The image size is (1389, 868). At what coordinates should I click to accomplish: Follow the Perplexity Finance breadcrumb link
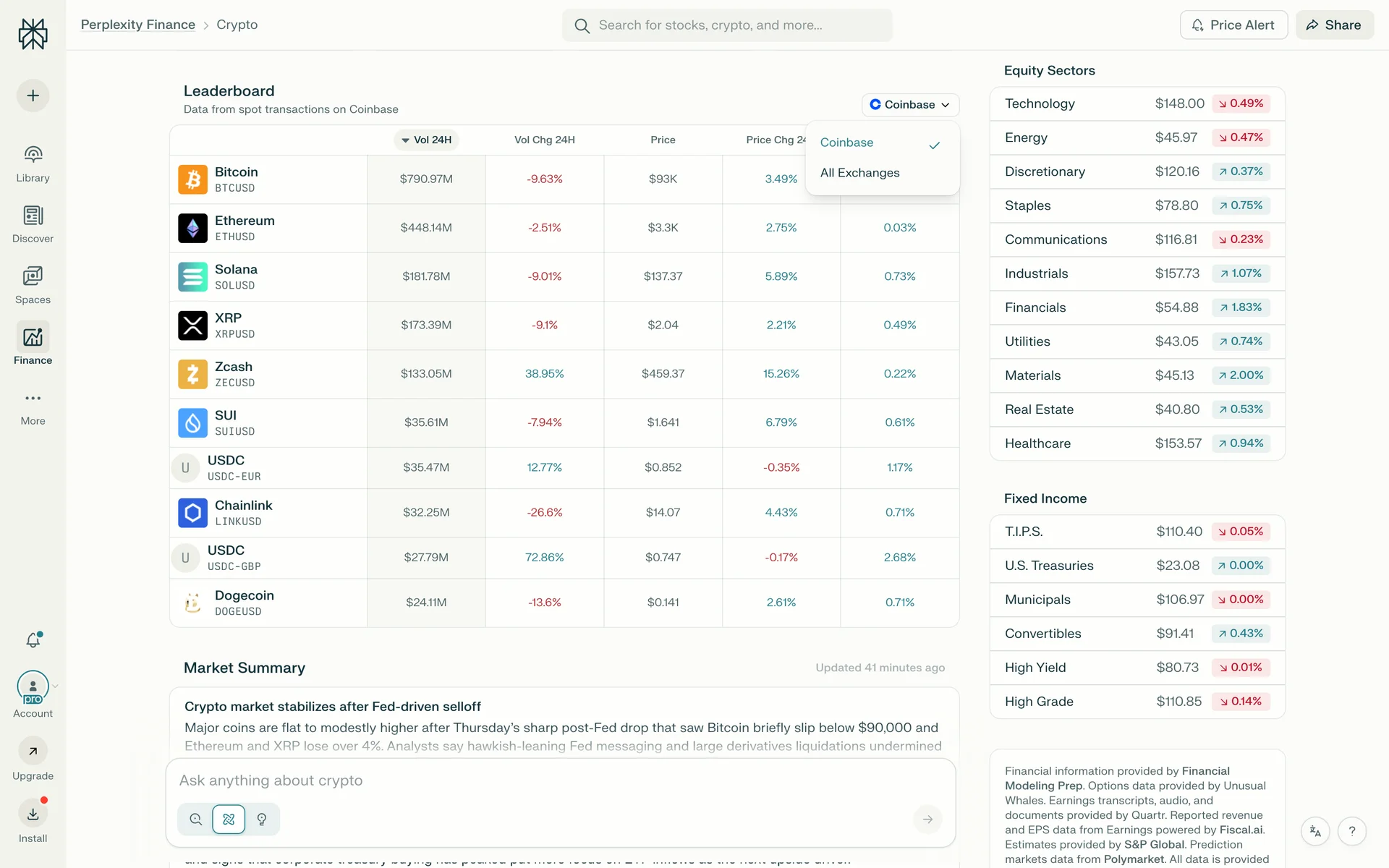click(x=138, y=25)
